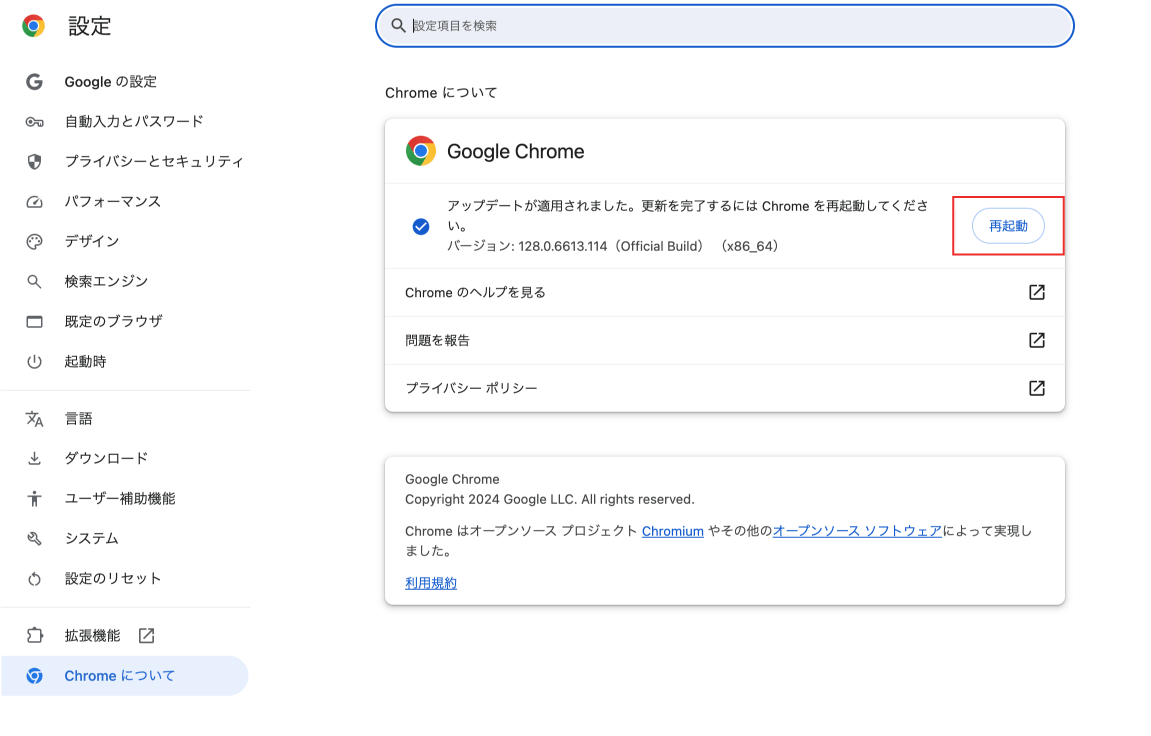
Task: Open external link icon for プライバシー ポリシー
Action: [1036, 388]
